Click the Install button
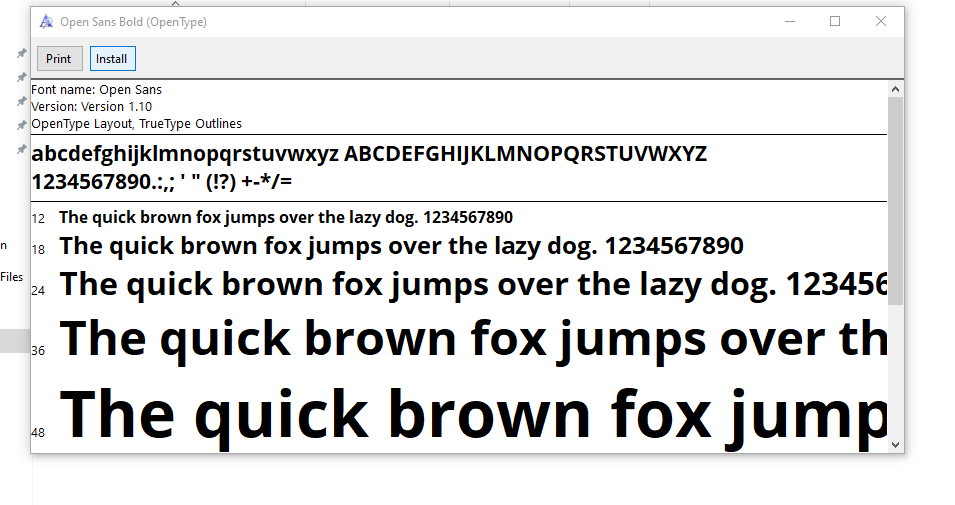The image size is (955, 505). [113, 58]
